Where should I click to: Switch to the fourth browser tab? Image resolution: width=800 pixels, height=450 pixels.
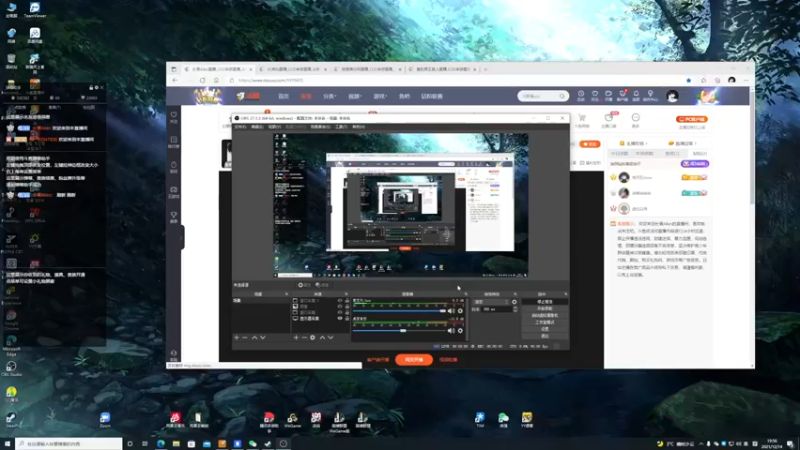pos(443,69)
